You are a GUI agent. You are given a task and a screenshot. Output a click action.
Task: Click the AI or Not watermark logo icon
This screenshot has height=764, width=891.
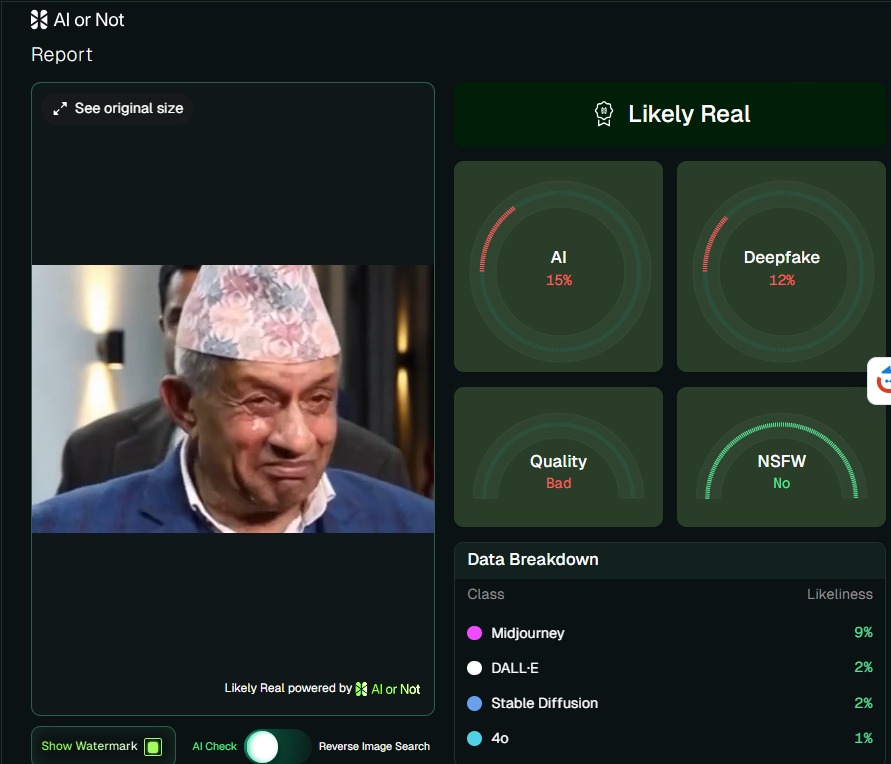361,689
